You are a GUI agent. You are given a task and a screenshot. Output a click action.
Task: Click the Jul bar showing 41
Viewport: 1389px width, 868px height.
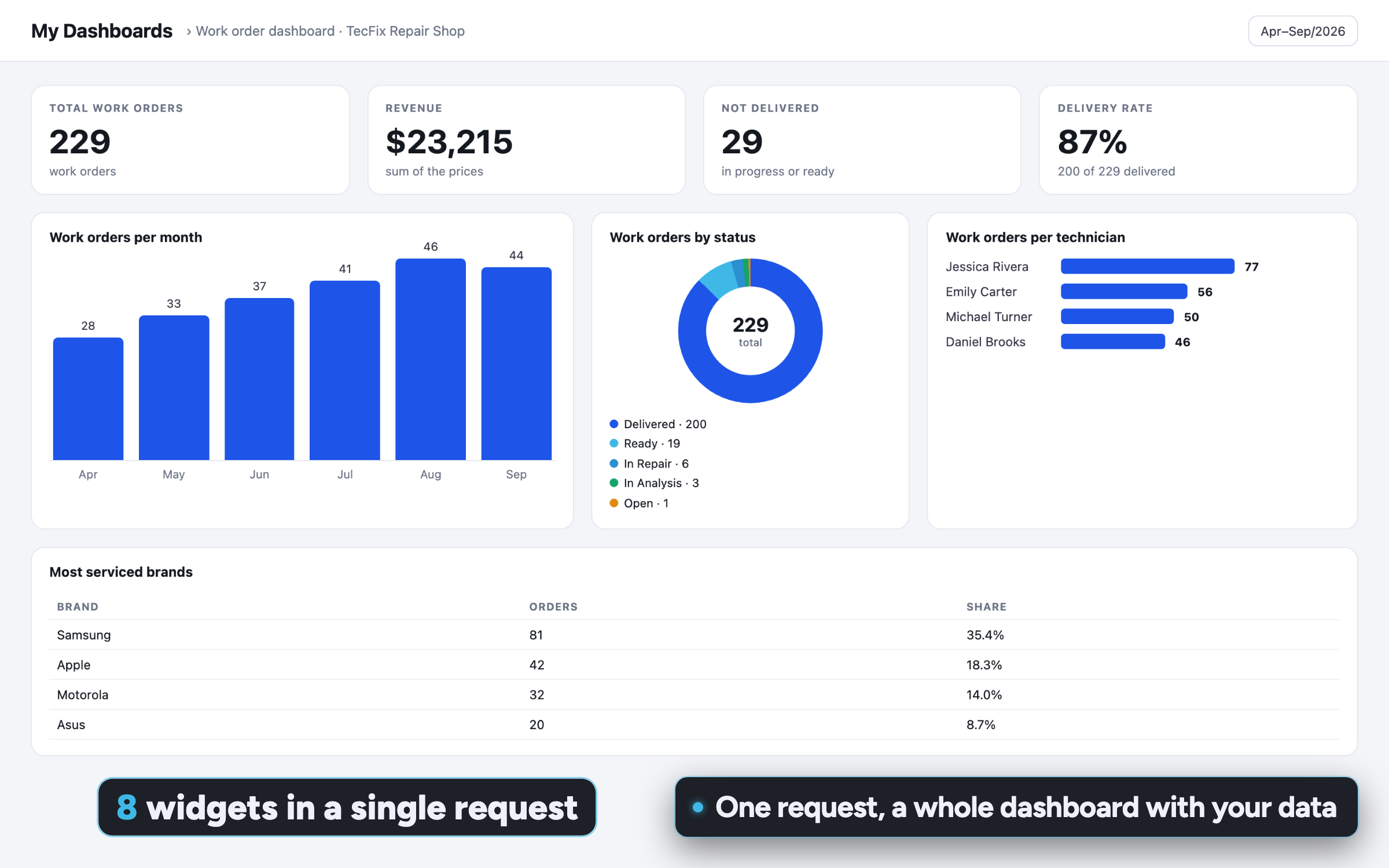[345, 370]
